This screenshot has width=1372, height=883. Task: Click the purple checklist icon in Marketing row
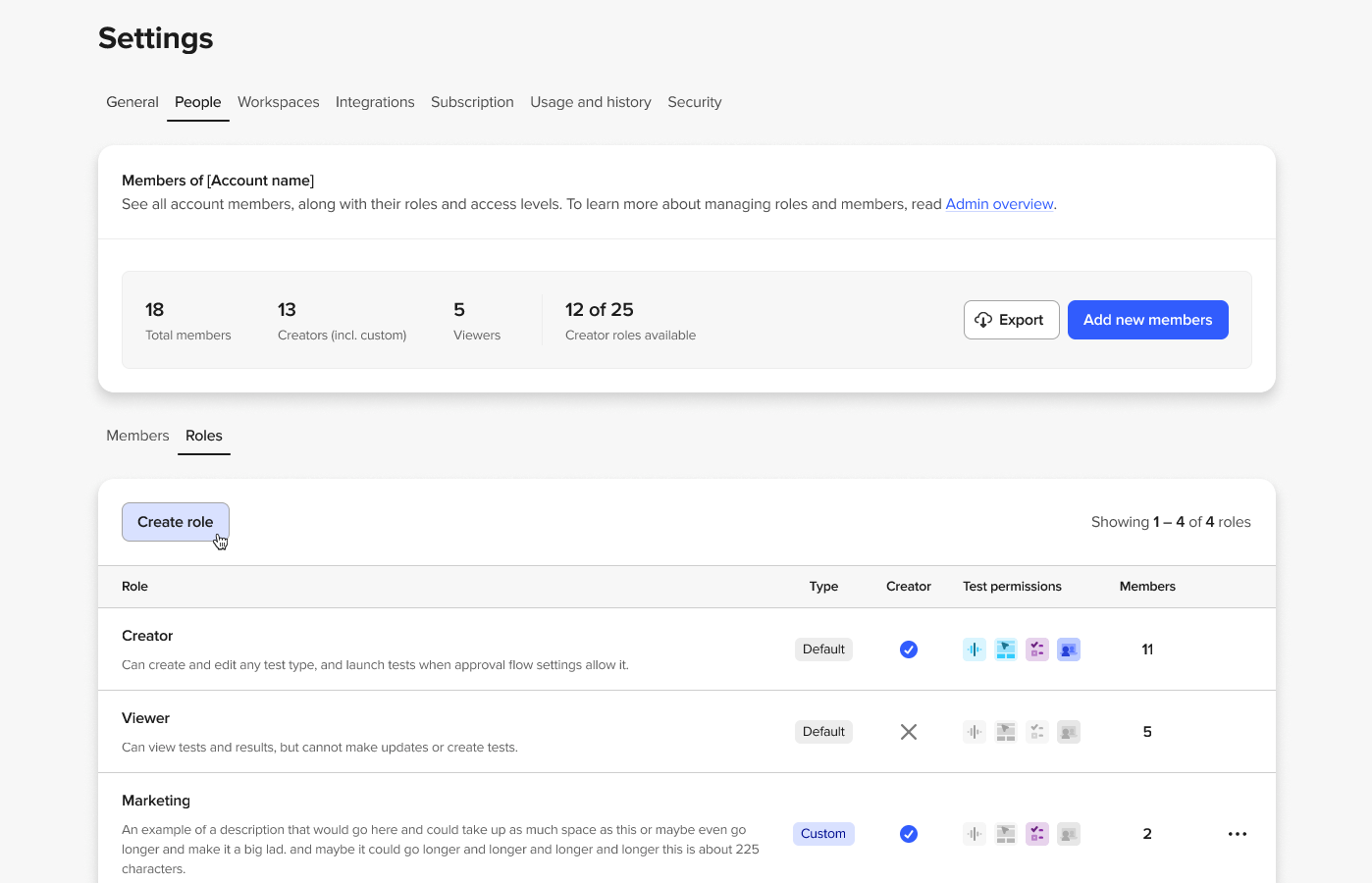point(1037,834)
